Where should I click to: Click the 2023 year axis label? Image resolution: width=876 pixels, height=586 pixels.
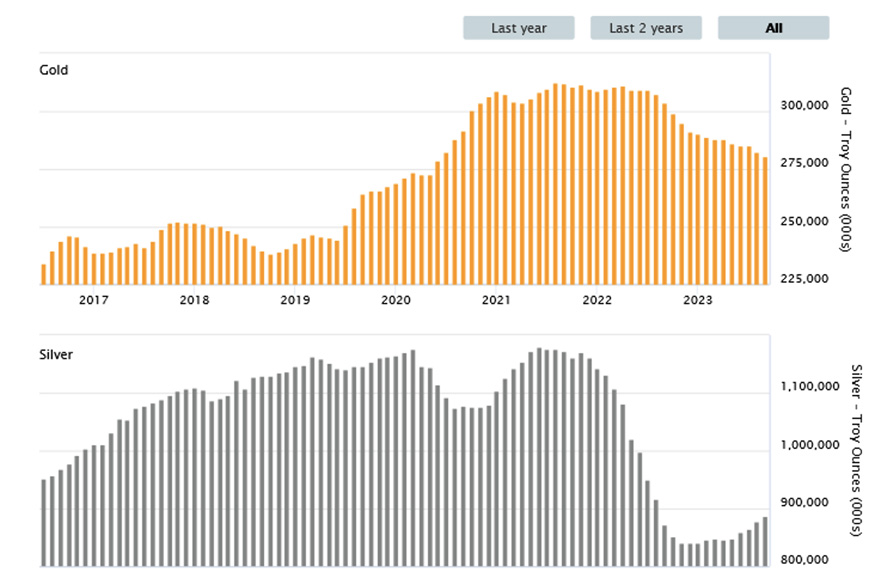tap(698, 300)
